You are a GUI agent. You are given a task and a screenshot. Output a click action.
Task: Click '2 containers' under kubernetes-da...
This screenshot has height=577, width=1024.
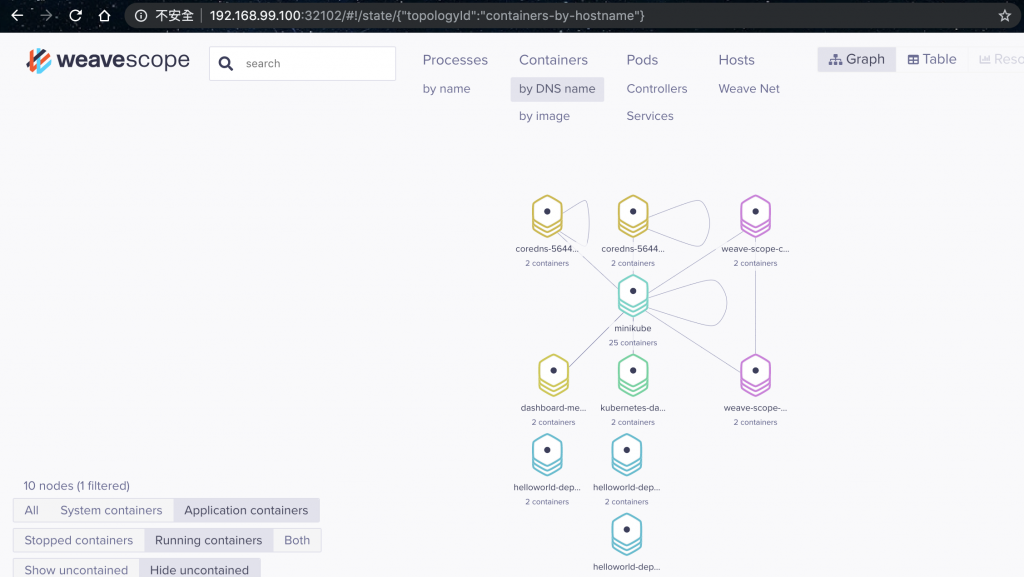(633, 422)
